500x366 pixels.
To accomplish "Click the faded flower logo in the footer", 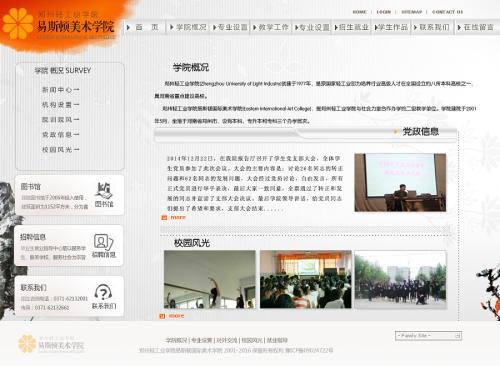I will [x=27, y=344].
